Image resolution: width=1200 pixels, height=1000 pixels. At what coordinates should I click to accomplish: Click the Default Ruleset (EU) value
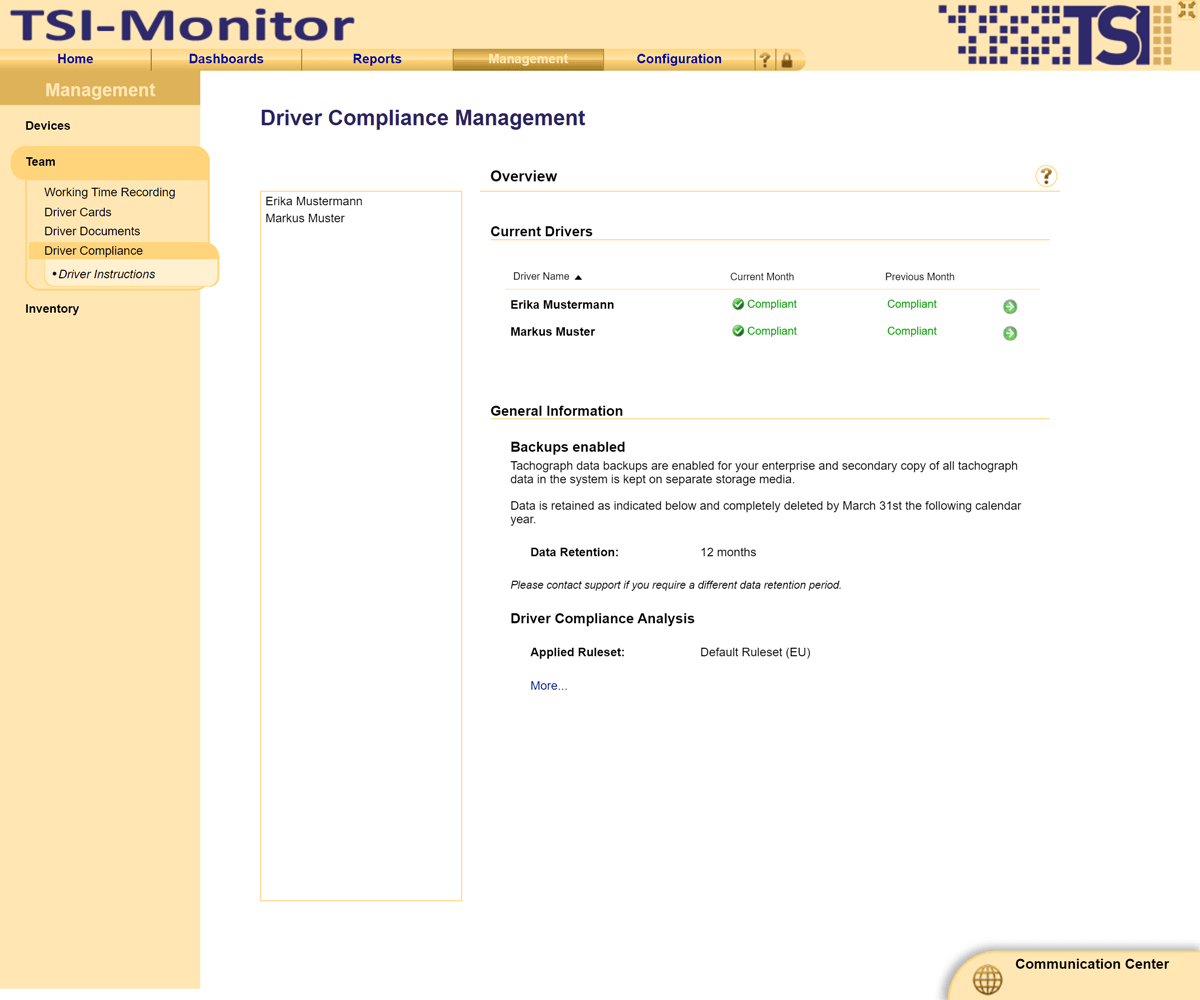pyautogui.click(x=755, y=652)
